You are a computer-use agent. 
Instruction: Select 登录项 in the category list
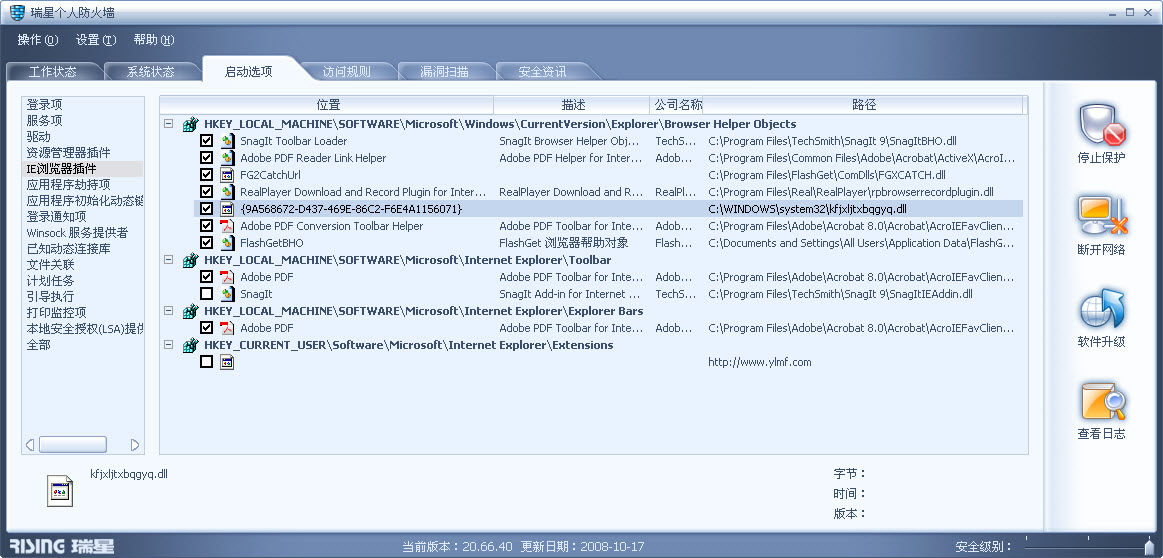click(45, 105)
